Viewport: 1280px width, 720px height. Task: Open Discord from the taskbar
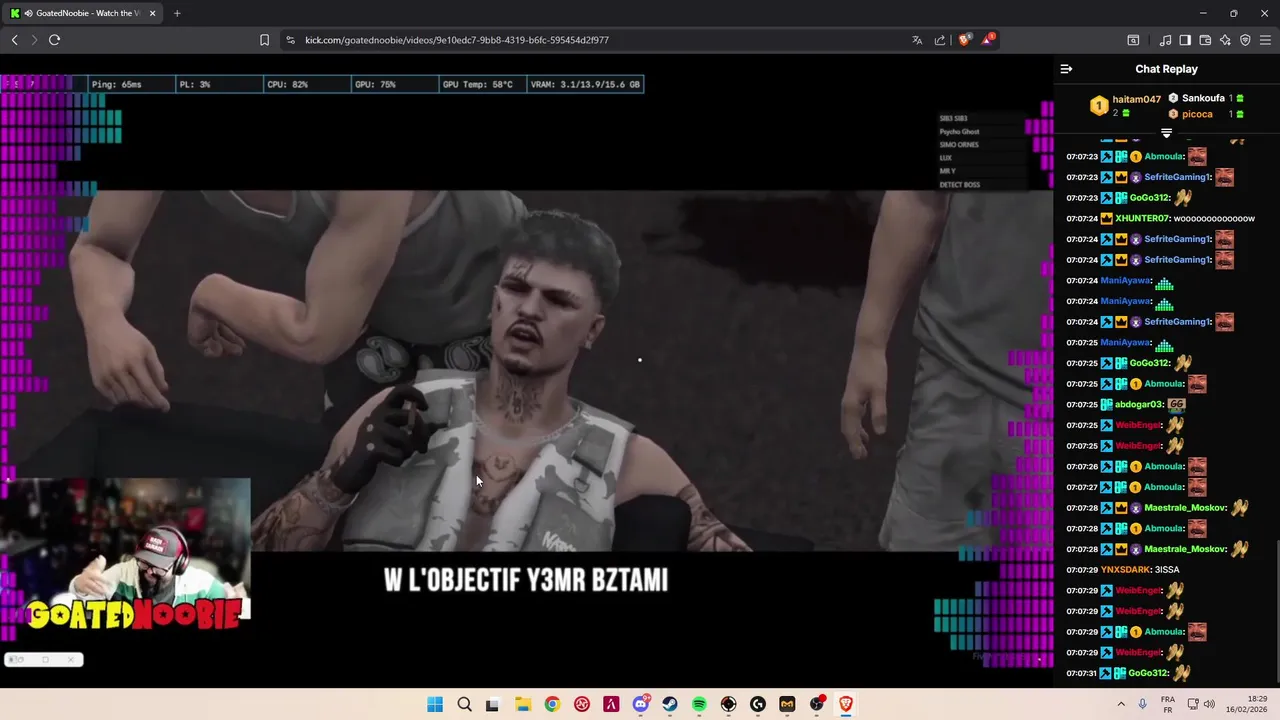pos(641,704)
